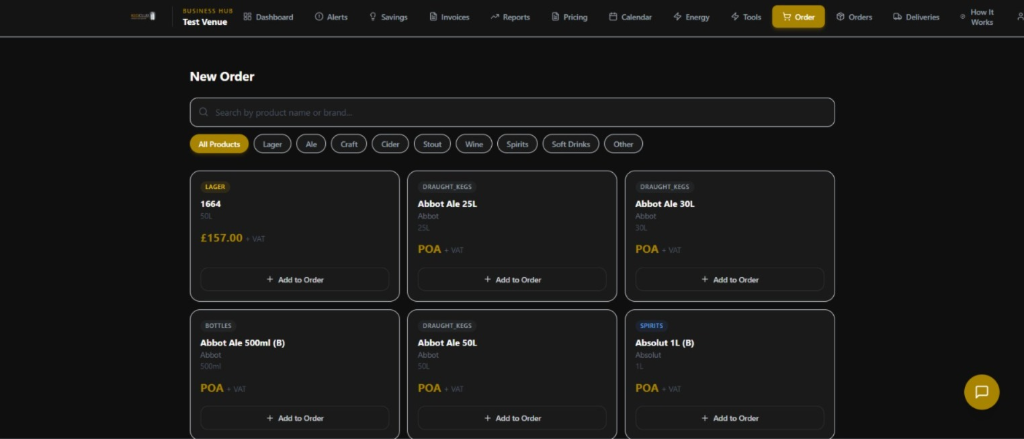Open the Deliveries page
Image resolution: width=1024 pixels, height=439 pixels.
click(x=916, y=17)
